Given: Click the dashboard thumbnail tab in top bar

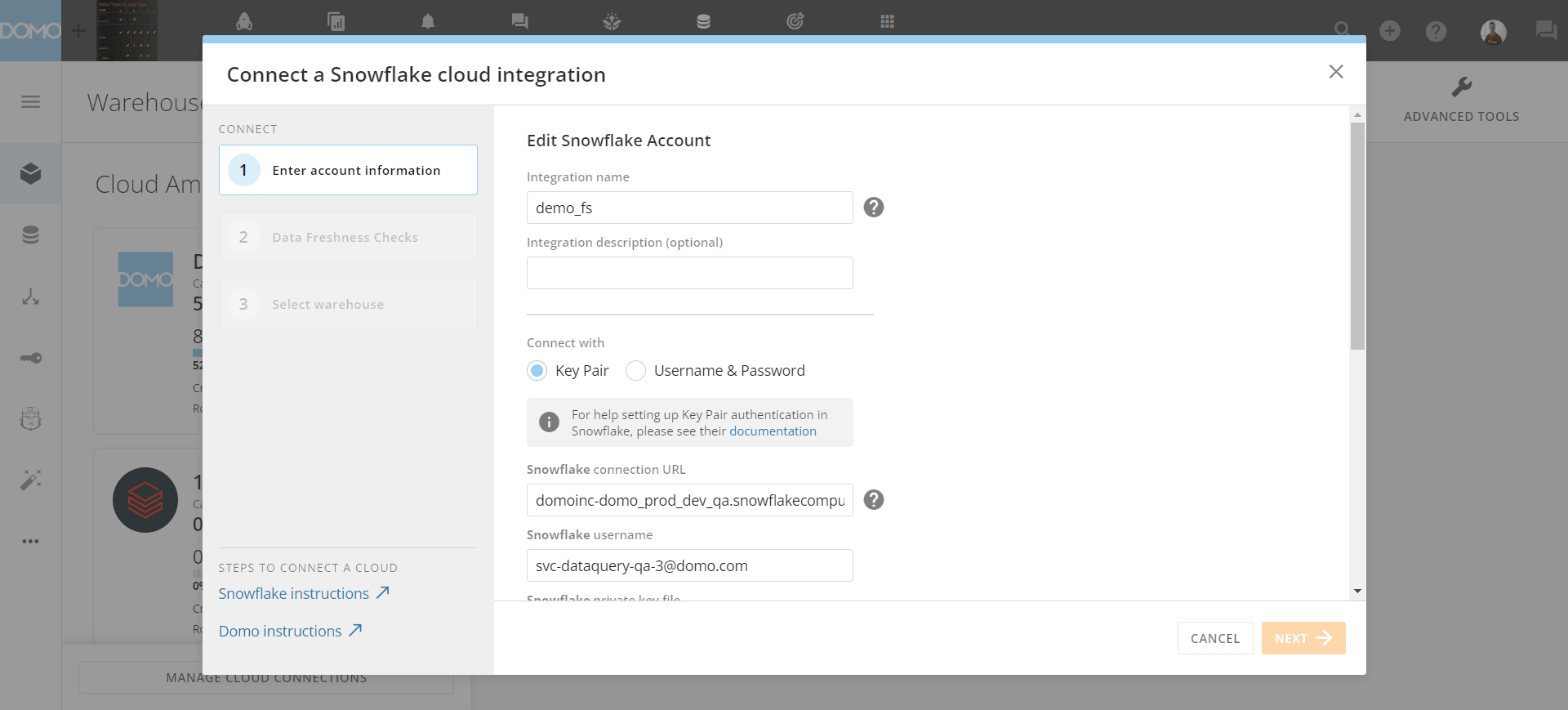Looking at the screenshot, I should [x=127, y=30].
